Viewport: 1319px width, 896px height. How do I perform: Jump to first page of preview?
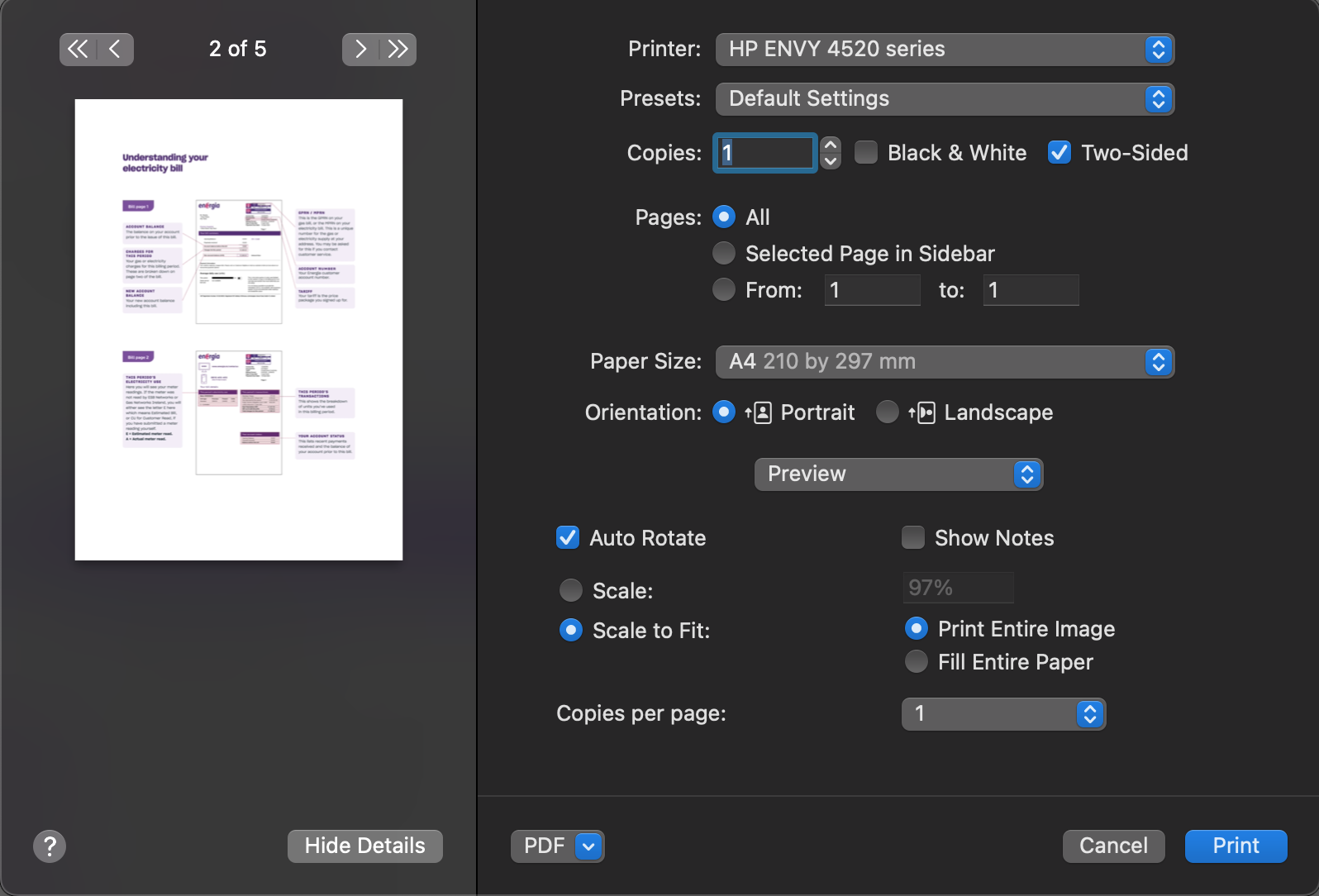(78, 50)
